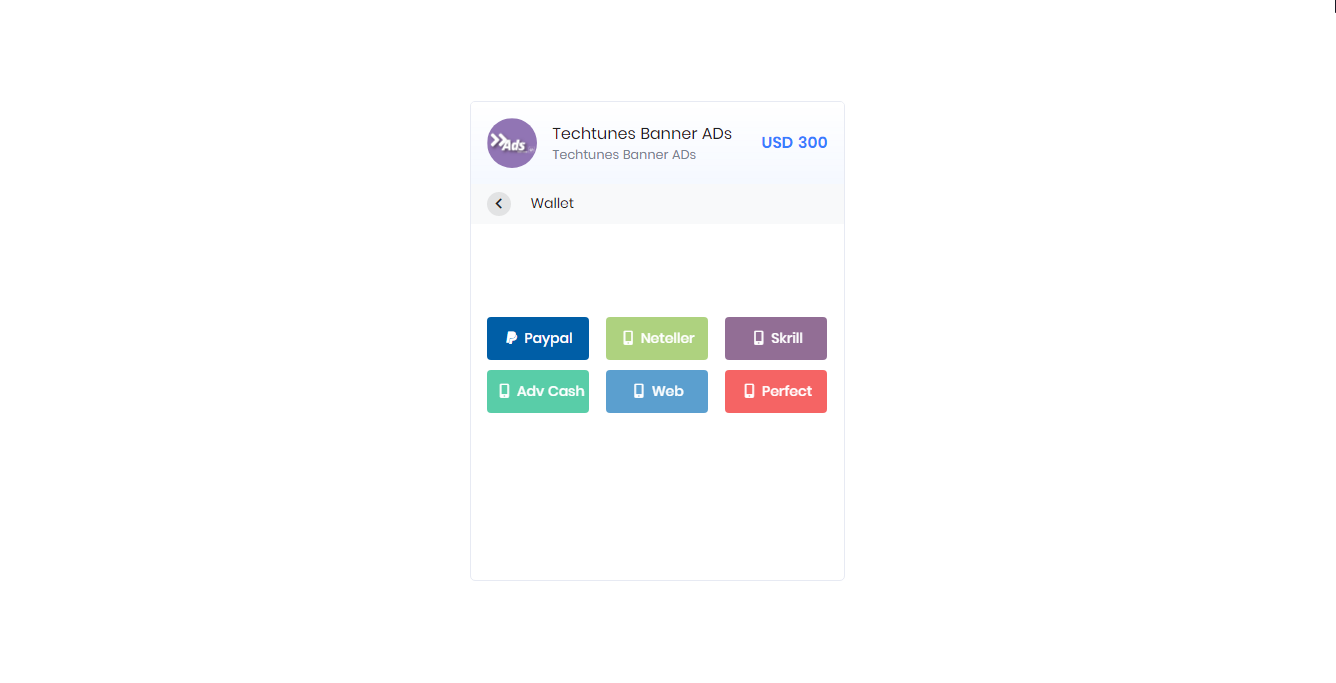Click the phone icon on Neteller
Image resolution: width=1336 pixels, height=683 pixels.
click(x=628, y=338)
